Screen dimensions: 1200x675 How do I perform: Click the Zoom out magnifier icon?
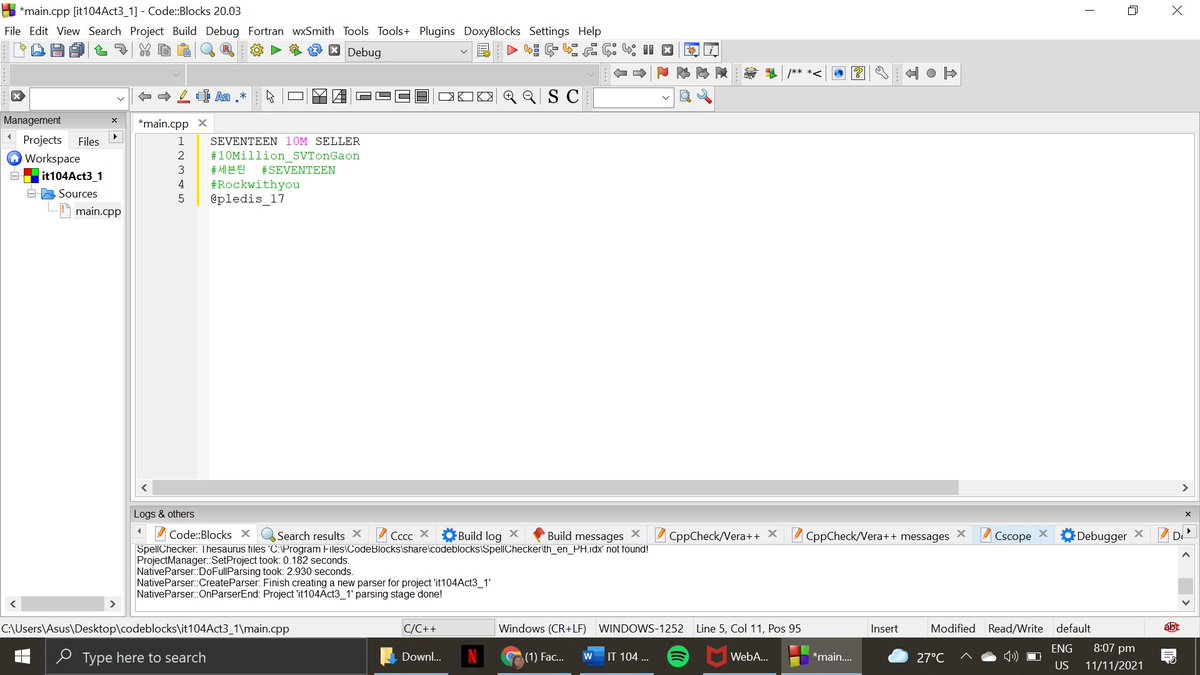(x=529, y=97)
